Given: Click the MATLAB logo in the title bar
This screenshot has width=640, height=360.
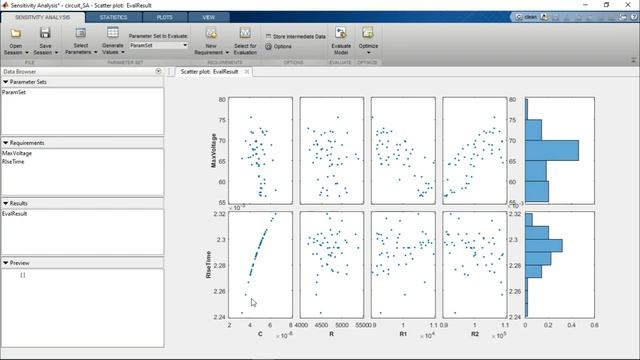Looking at the screenshot, I should coord(5,5).
